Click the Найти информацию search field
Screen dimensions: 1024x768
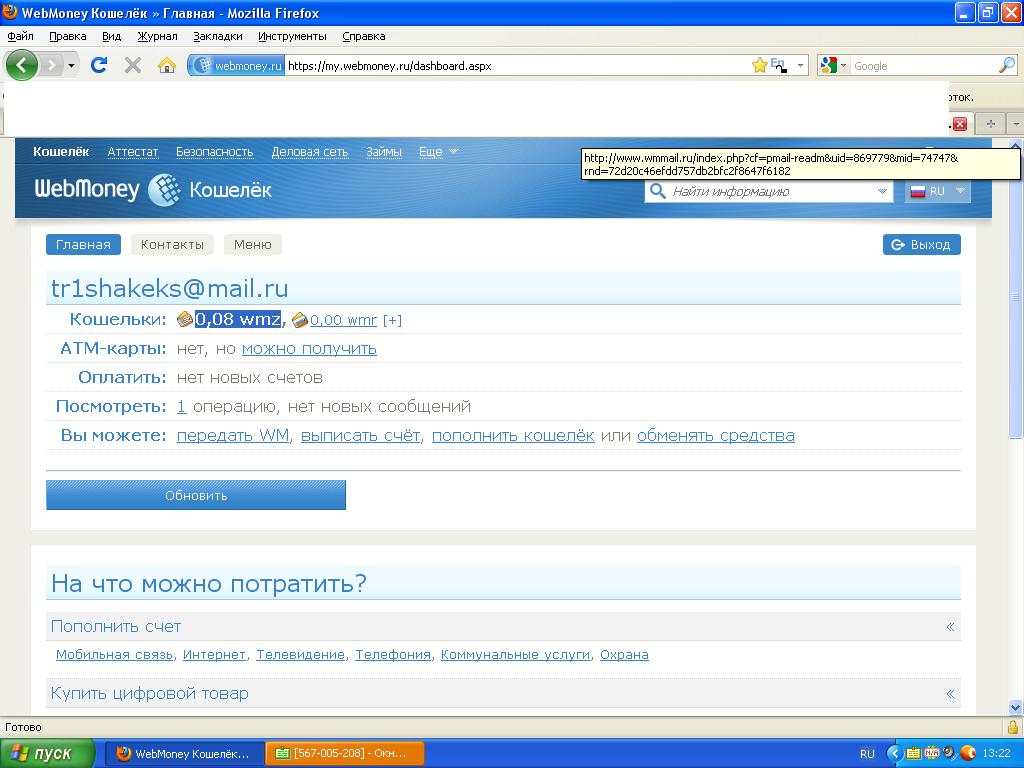coord(771,191)
